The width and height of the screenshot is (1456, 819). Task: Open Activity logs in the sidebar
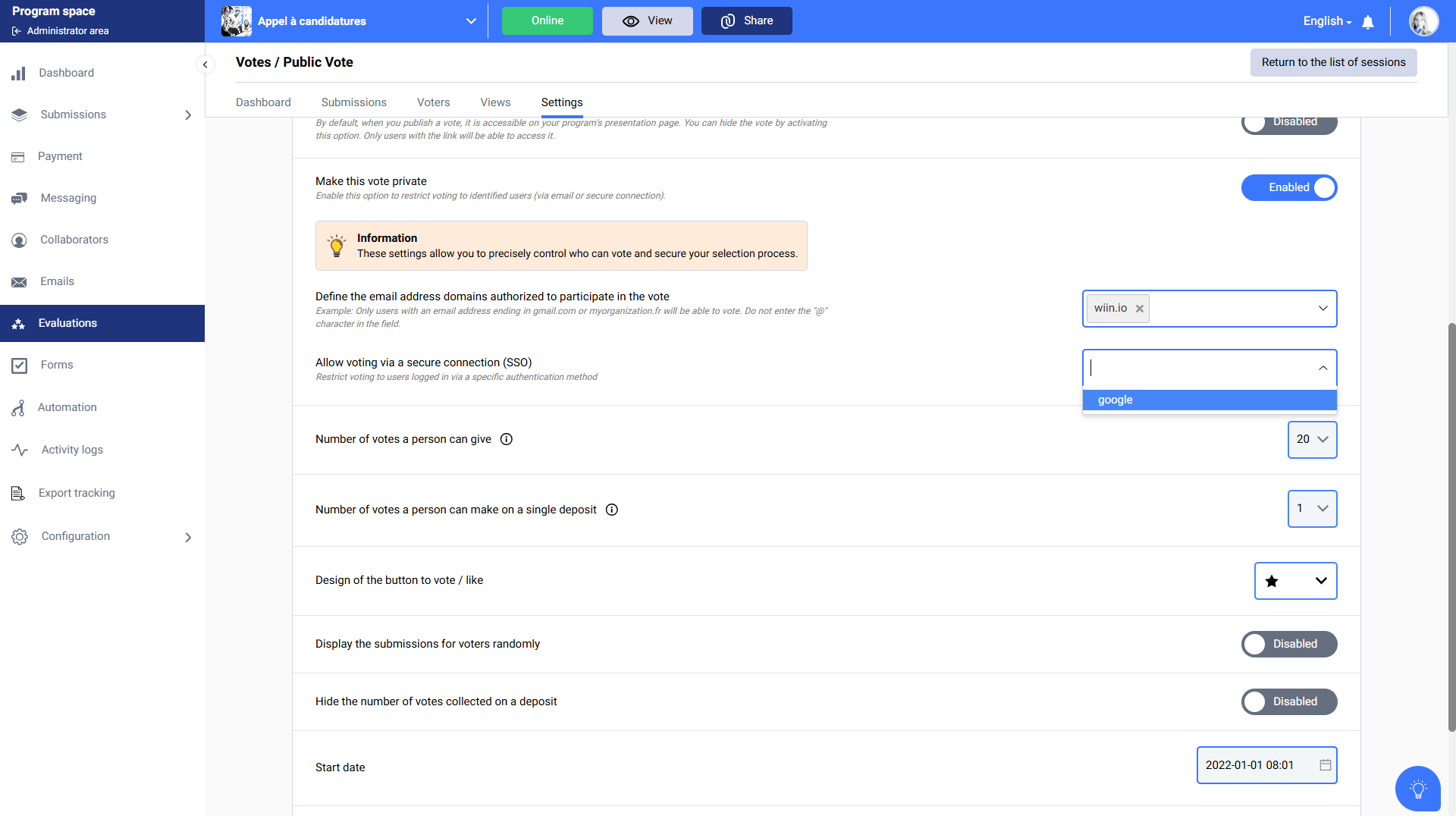point(72,450)
